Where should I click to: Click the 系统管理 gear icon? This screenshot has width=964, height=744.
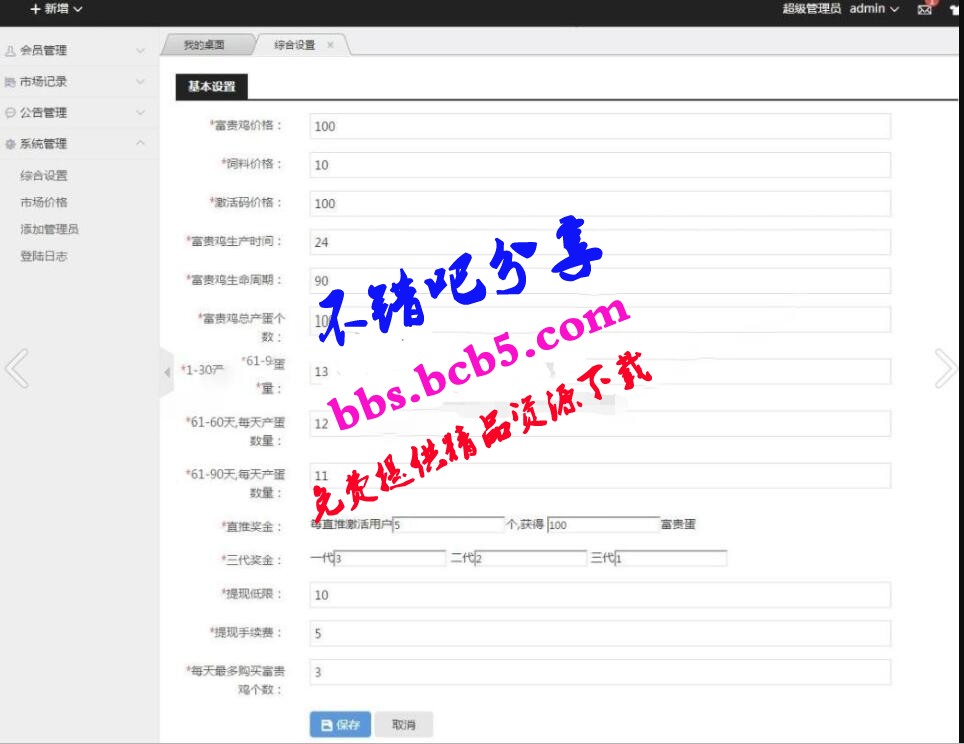click(10, 144)
